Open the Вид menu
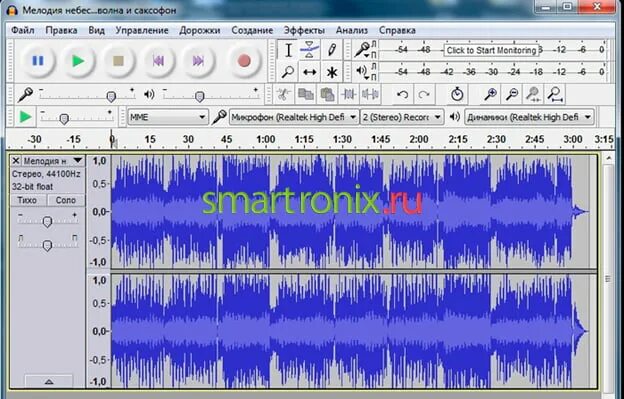Image resolution: width=624 pixels, height=399 pixels. coord(96,30)
